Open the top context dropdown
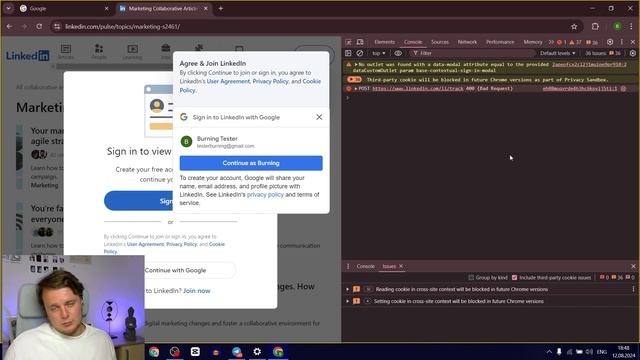This screenshot has height=360, width=640. 378,53
